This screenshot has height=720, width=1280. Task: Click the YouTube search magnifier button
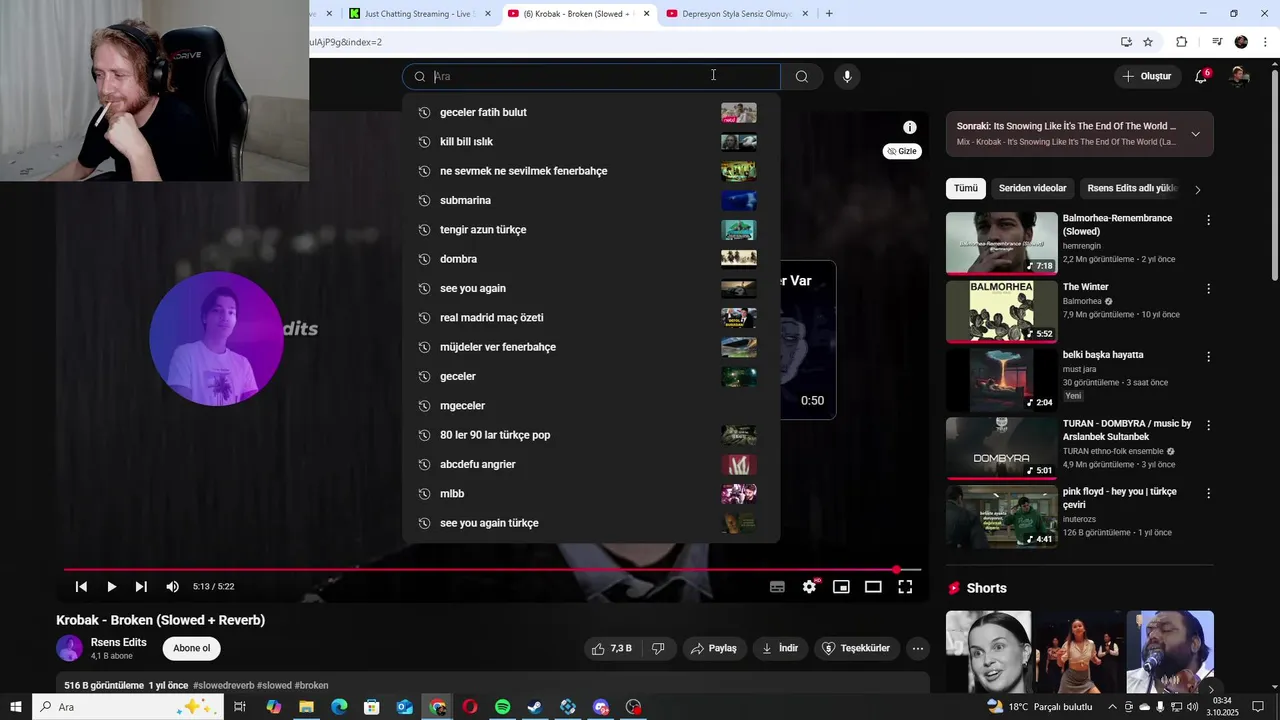(802, 76)
